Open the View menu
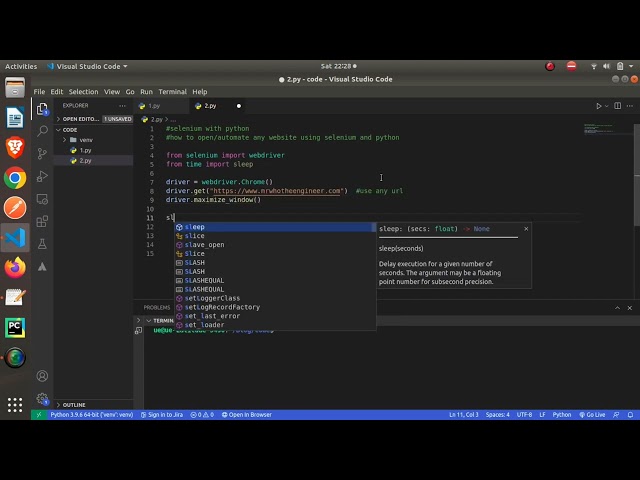This screenshot has width=640, height=480. point(111,92)
